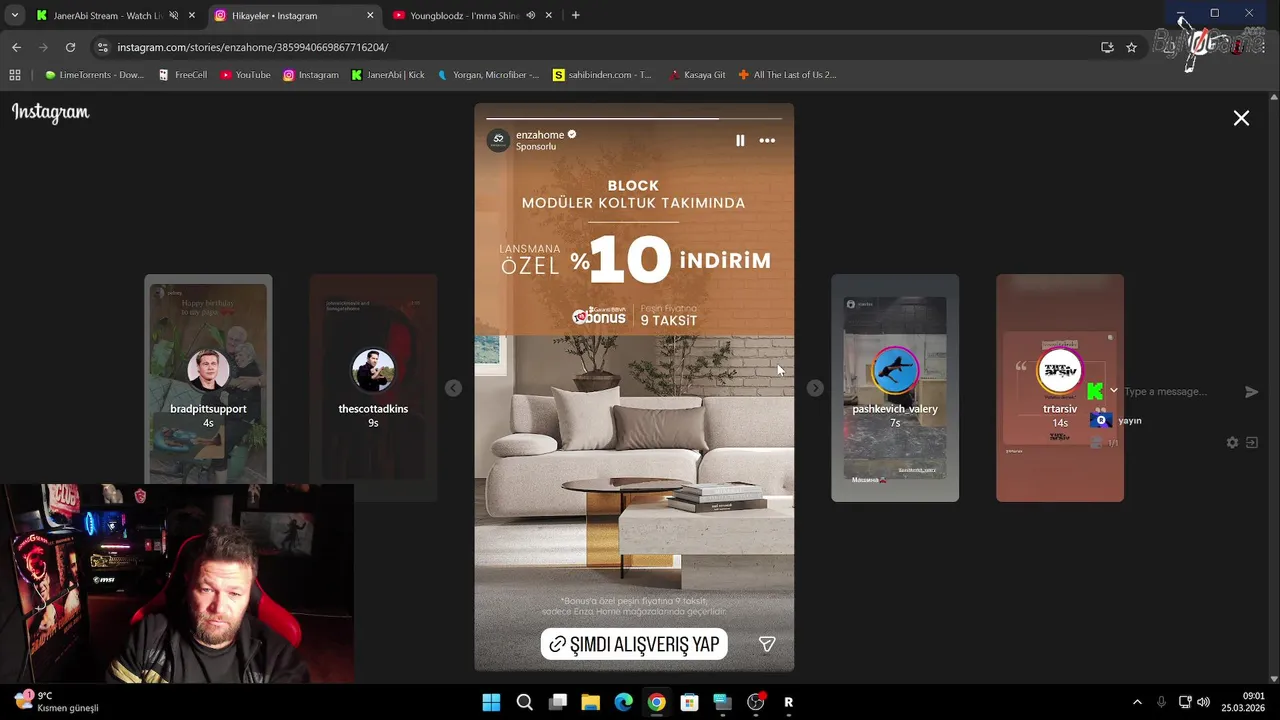Screen dimensions: 1280x720
Task: View site information icon
Action: [102, 47]
